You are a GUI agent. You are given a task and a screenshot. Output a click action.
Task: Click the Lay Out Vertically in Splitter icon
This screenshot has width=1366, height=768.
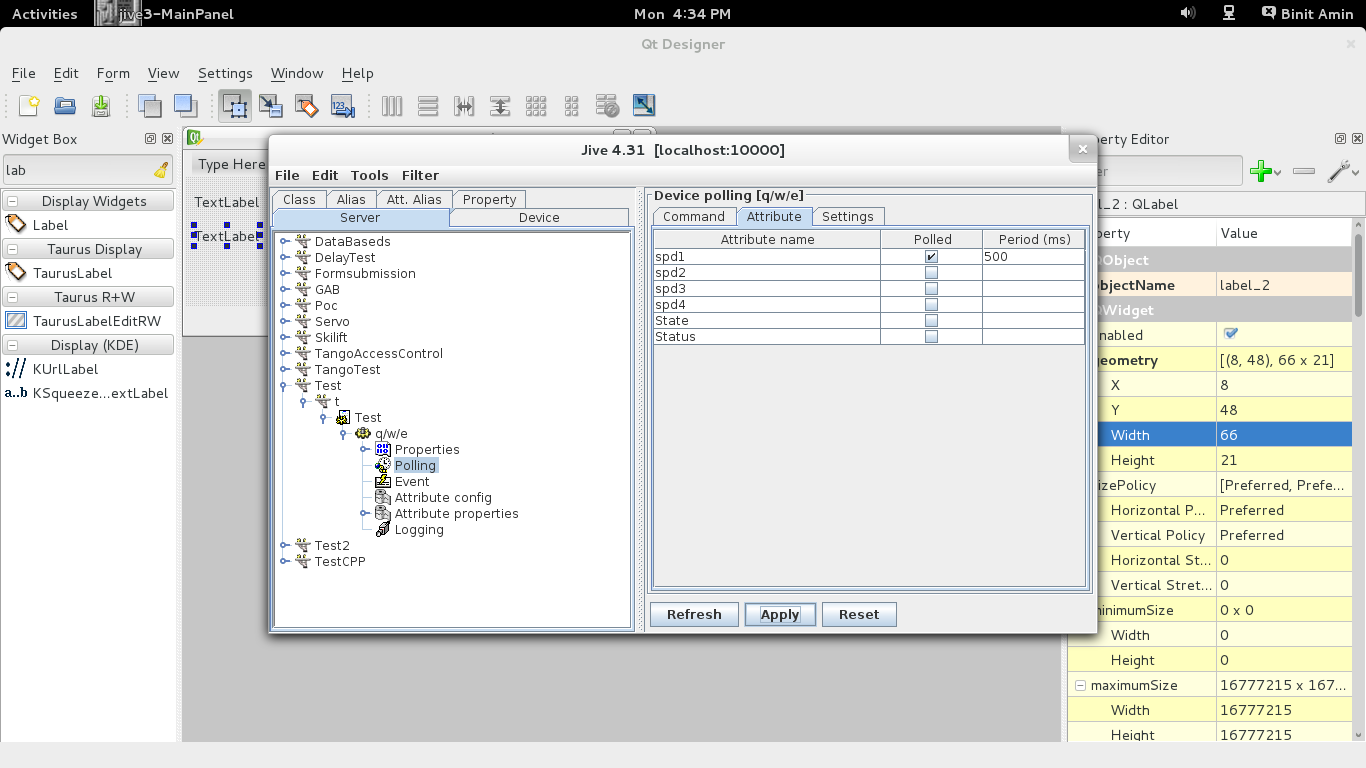pyautogui.click(x=500, y=105)
